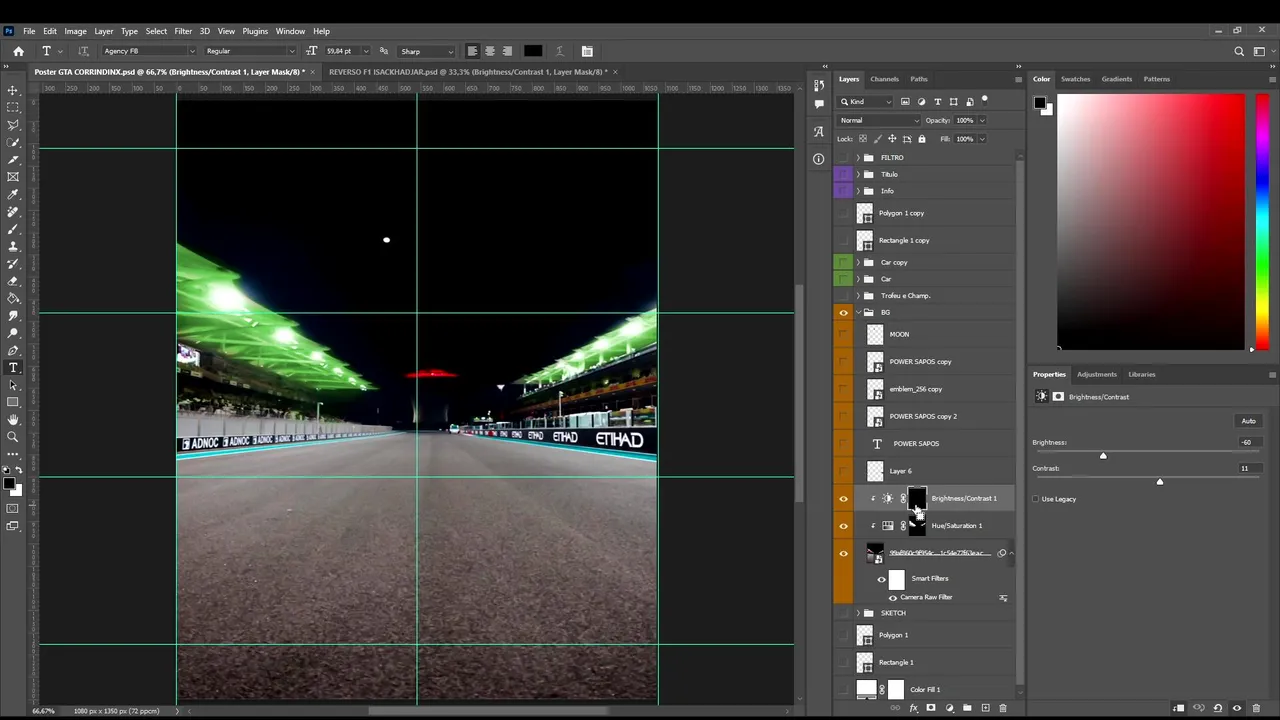
Task: Create a new layer icon
Action: coord(985,708)
